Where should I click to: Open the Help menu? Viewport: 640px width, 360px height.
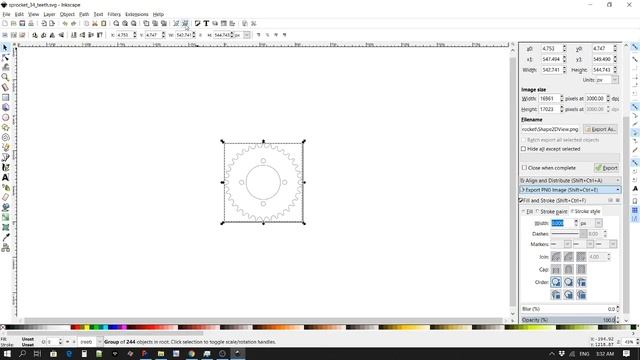click(x=158, y=14)
